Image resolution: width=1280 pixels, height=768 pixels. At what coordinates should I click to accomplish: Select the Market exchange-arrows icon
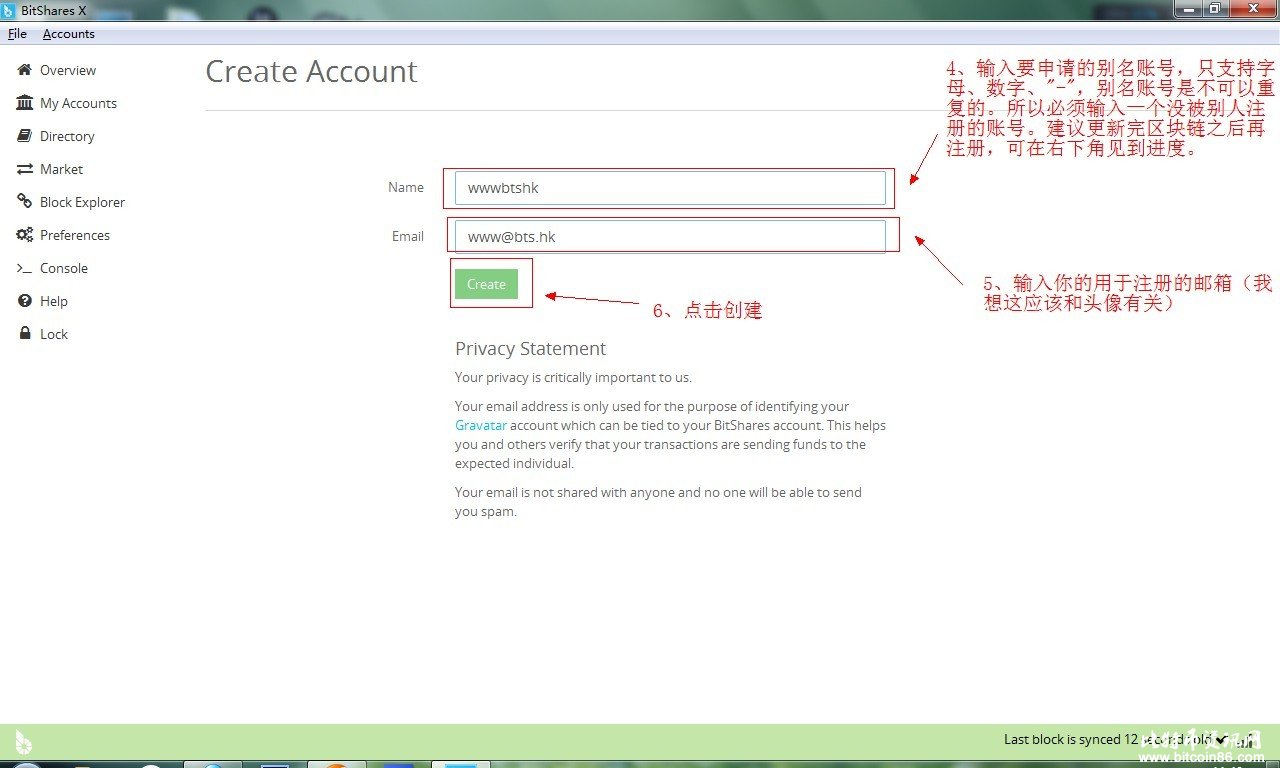[x=25, y=169]
